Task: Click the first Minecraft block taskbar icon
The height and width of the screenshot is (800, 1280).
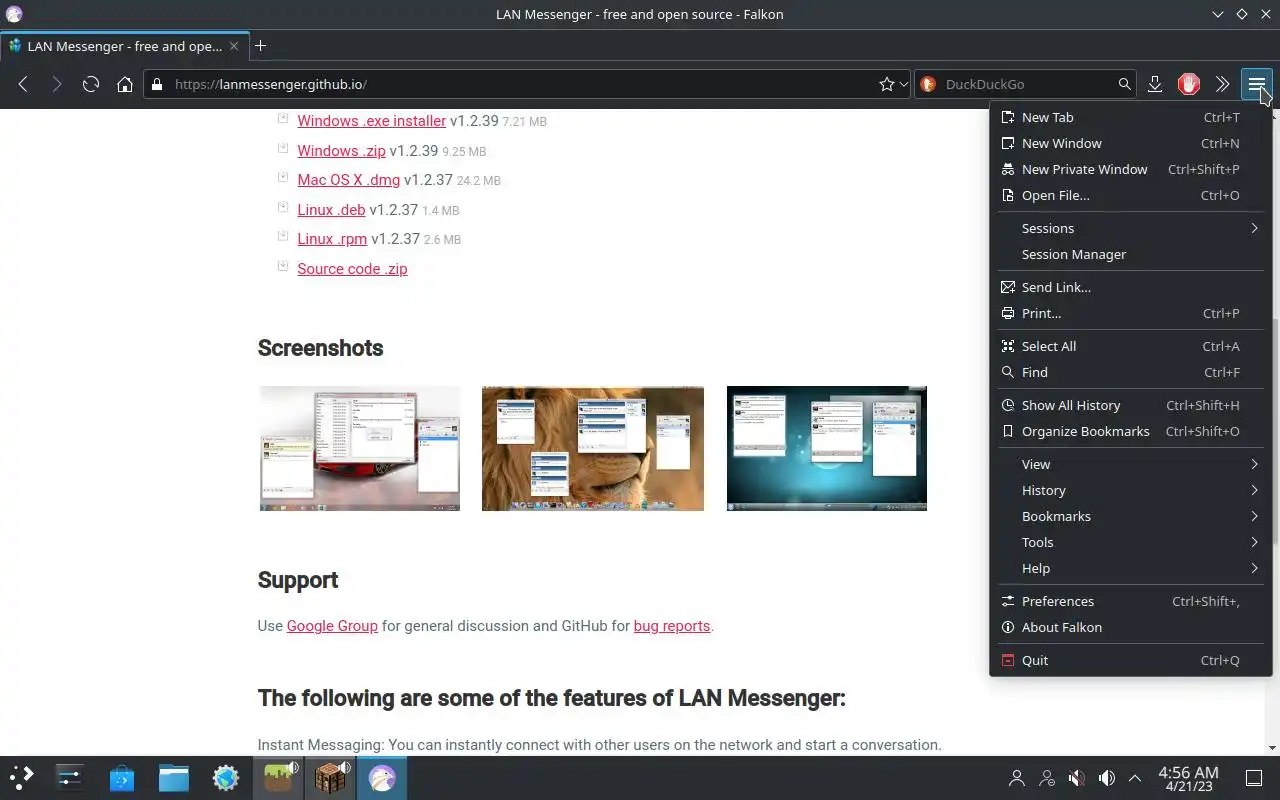Action: pyautogui.click(x=278, y=778)
